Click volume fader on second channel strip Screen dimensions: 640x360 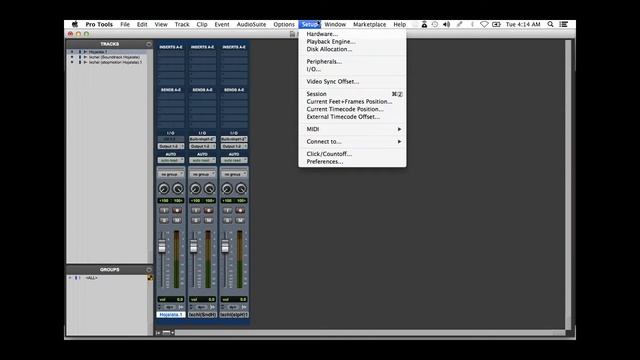[x=193, y=246]
